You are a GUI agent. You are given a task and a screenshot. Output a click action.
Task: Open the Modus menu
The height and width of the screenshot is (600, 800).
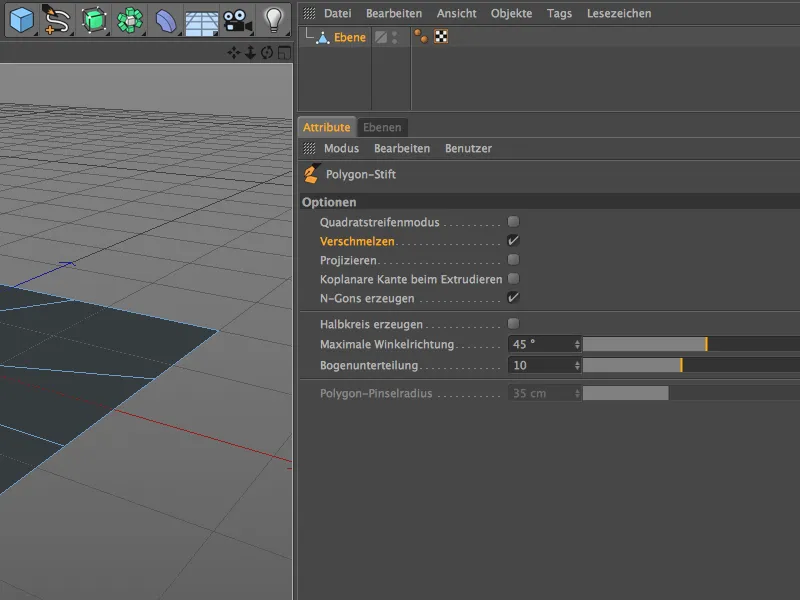(341, 148)
